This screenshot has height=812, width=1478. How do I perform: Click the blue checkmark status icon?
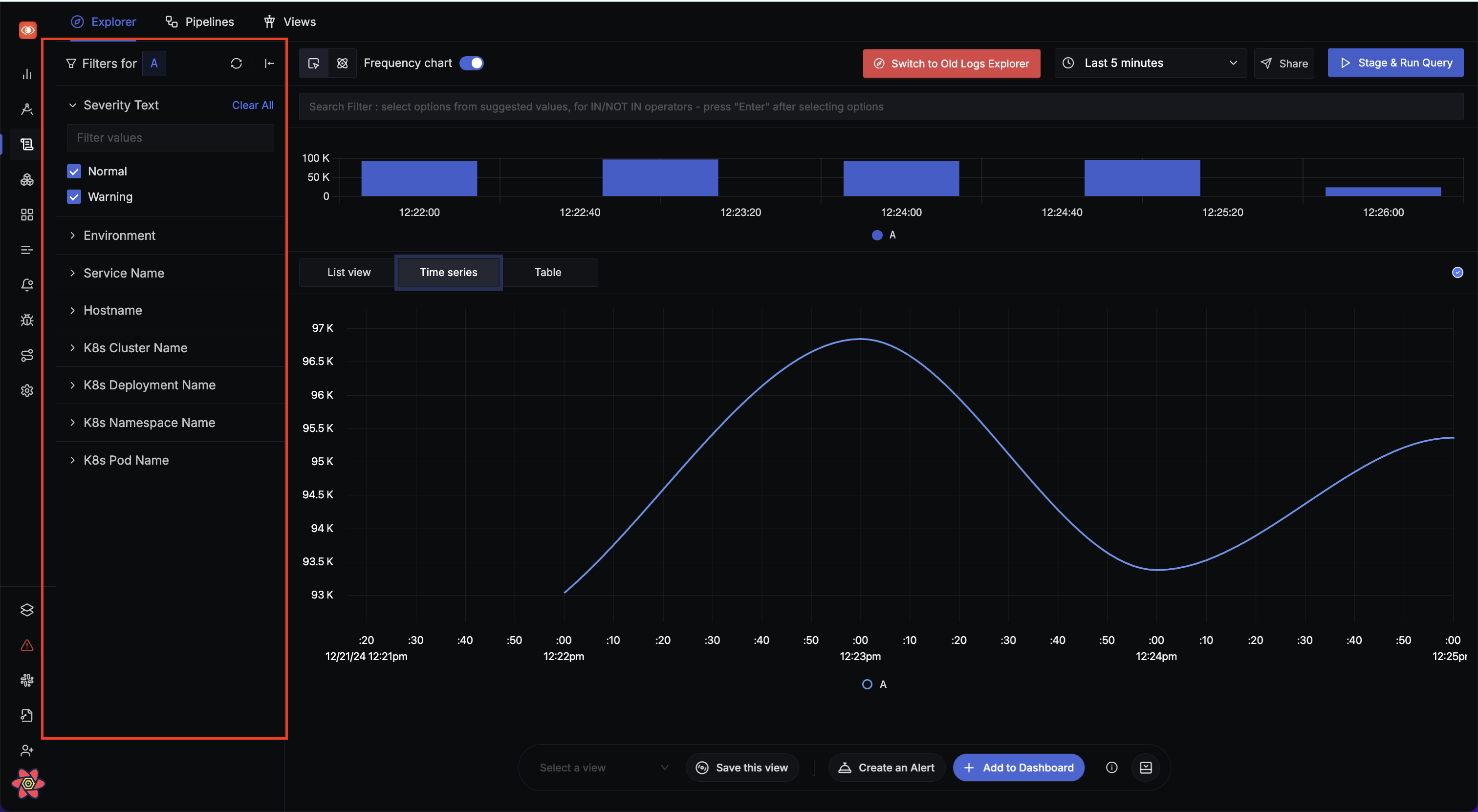tap(1457, 273)
